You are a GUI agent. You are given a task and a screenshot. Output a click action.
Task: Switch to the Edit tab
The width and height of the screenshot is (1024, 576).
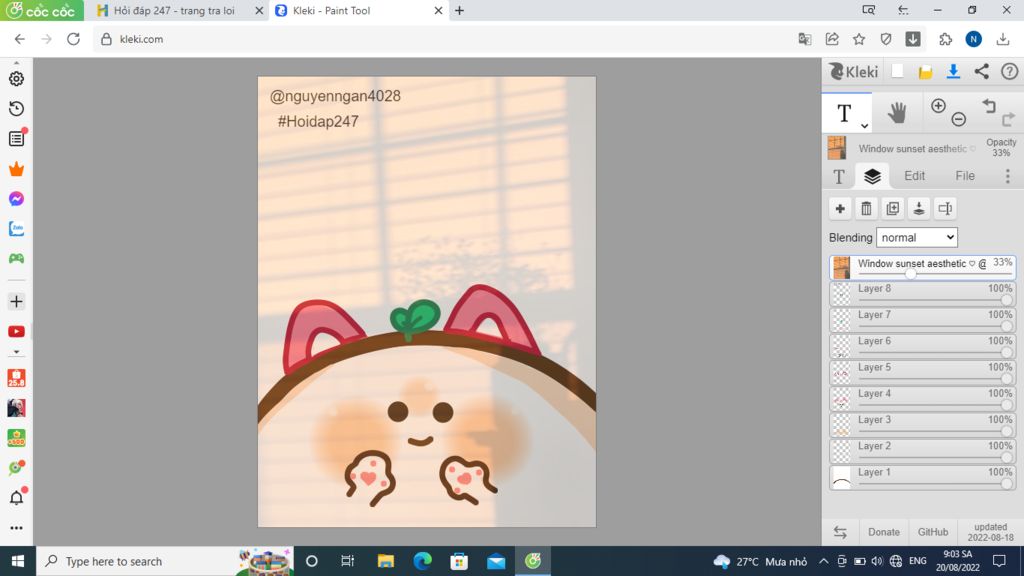[x=914, y=176]
